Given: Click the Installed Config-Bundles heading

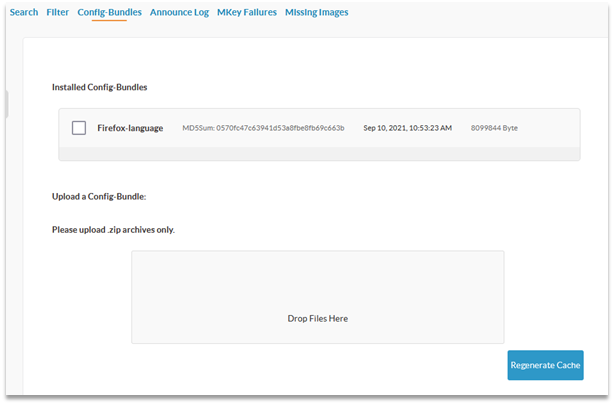Looking at the screenshot, I should [99, 87].
